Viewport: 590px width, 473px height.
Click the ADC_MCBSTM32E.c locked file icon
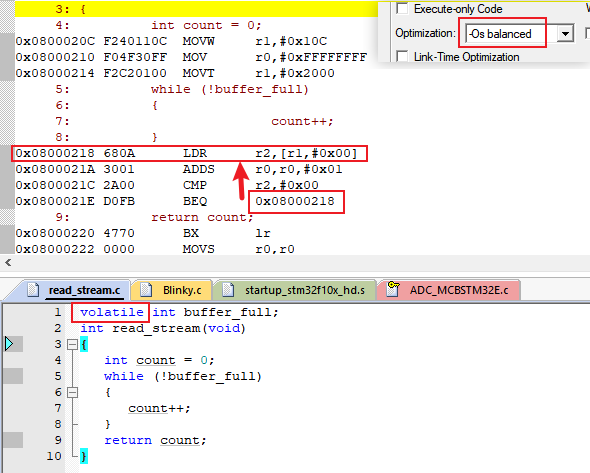point(393,289)
